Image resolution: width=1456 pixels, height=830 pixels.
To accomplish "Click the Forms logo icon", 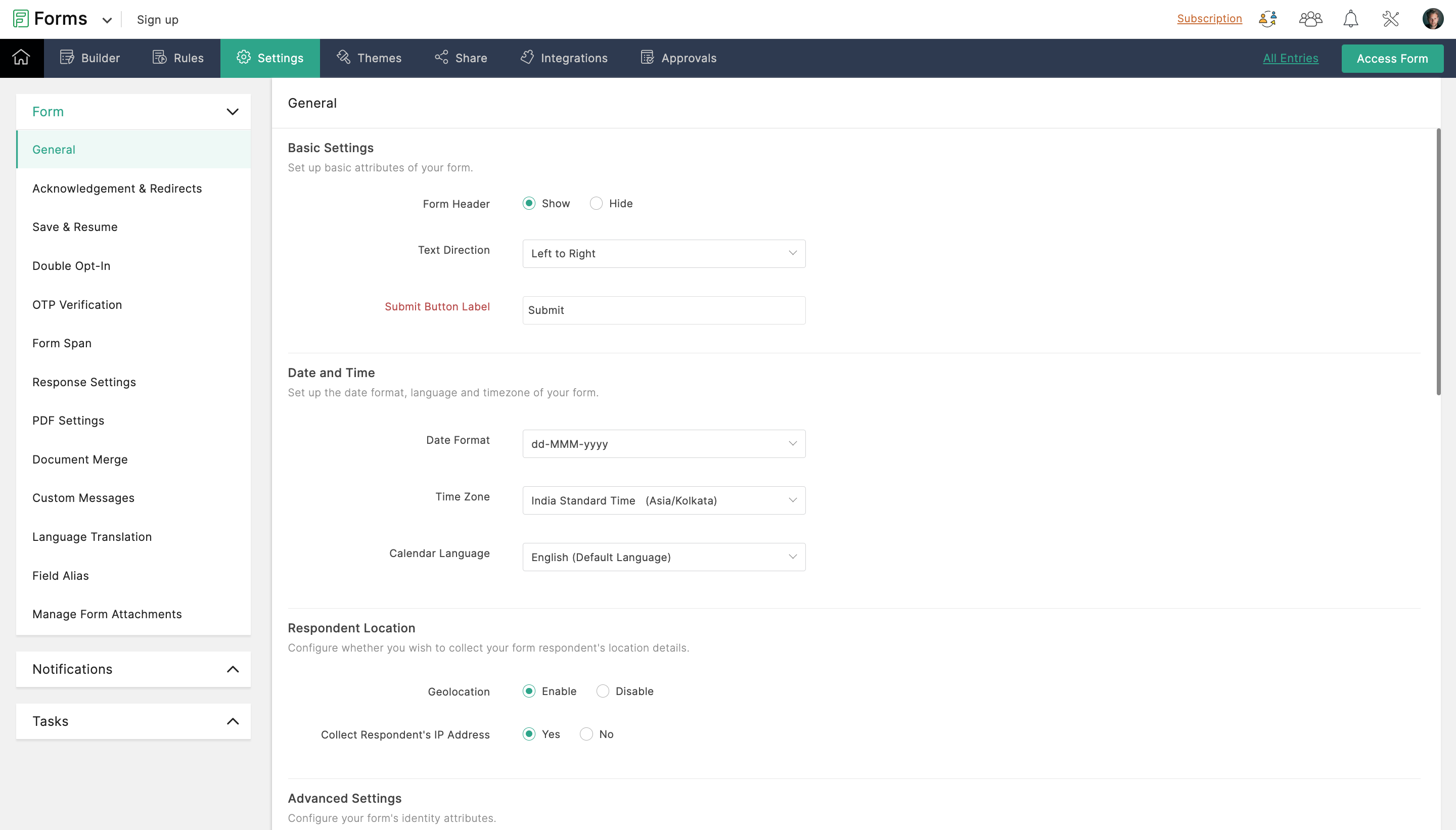I will coord(21,19).
